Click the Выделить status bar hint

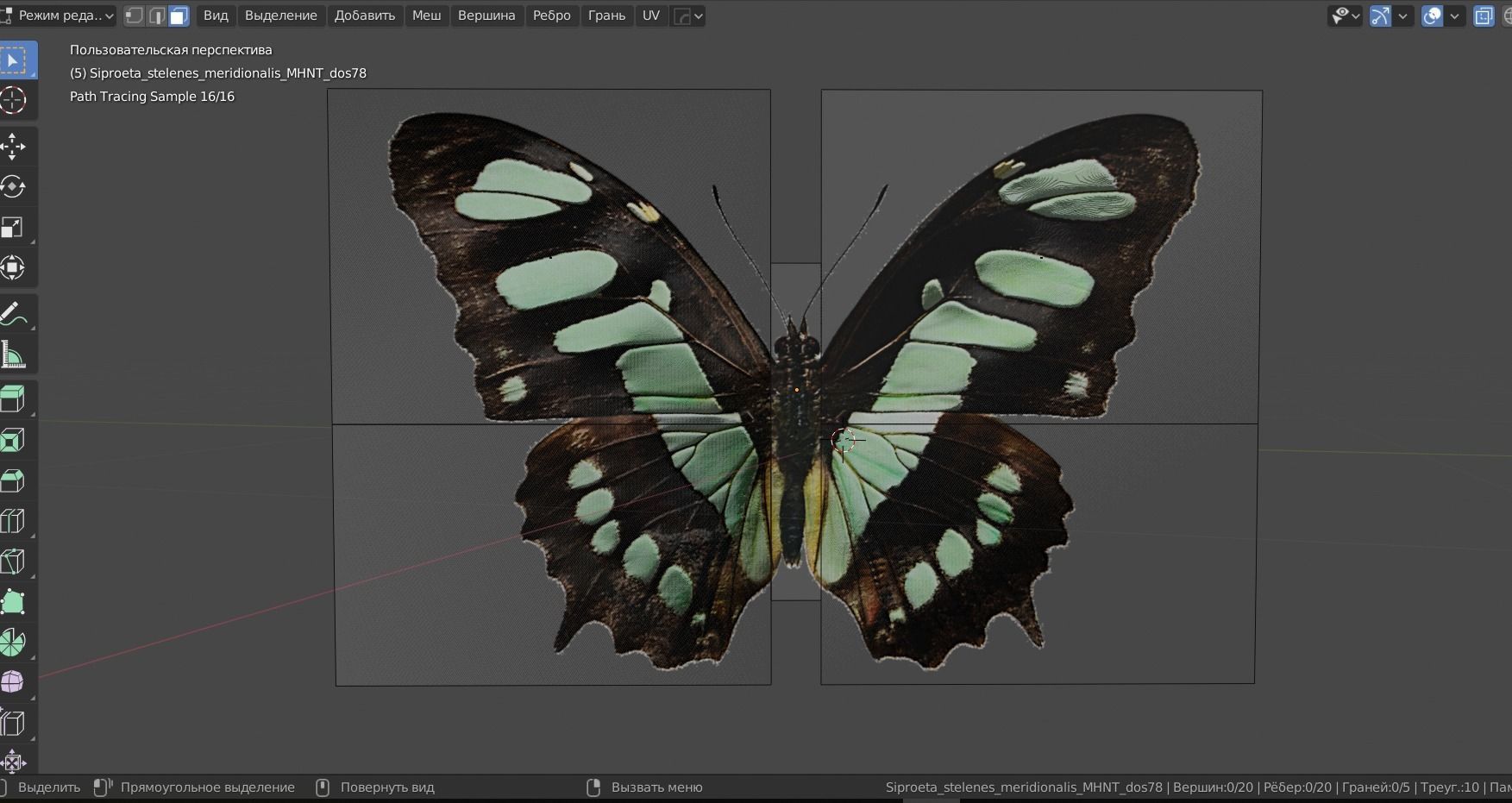(x=49, y=787)
